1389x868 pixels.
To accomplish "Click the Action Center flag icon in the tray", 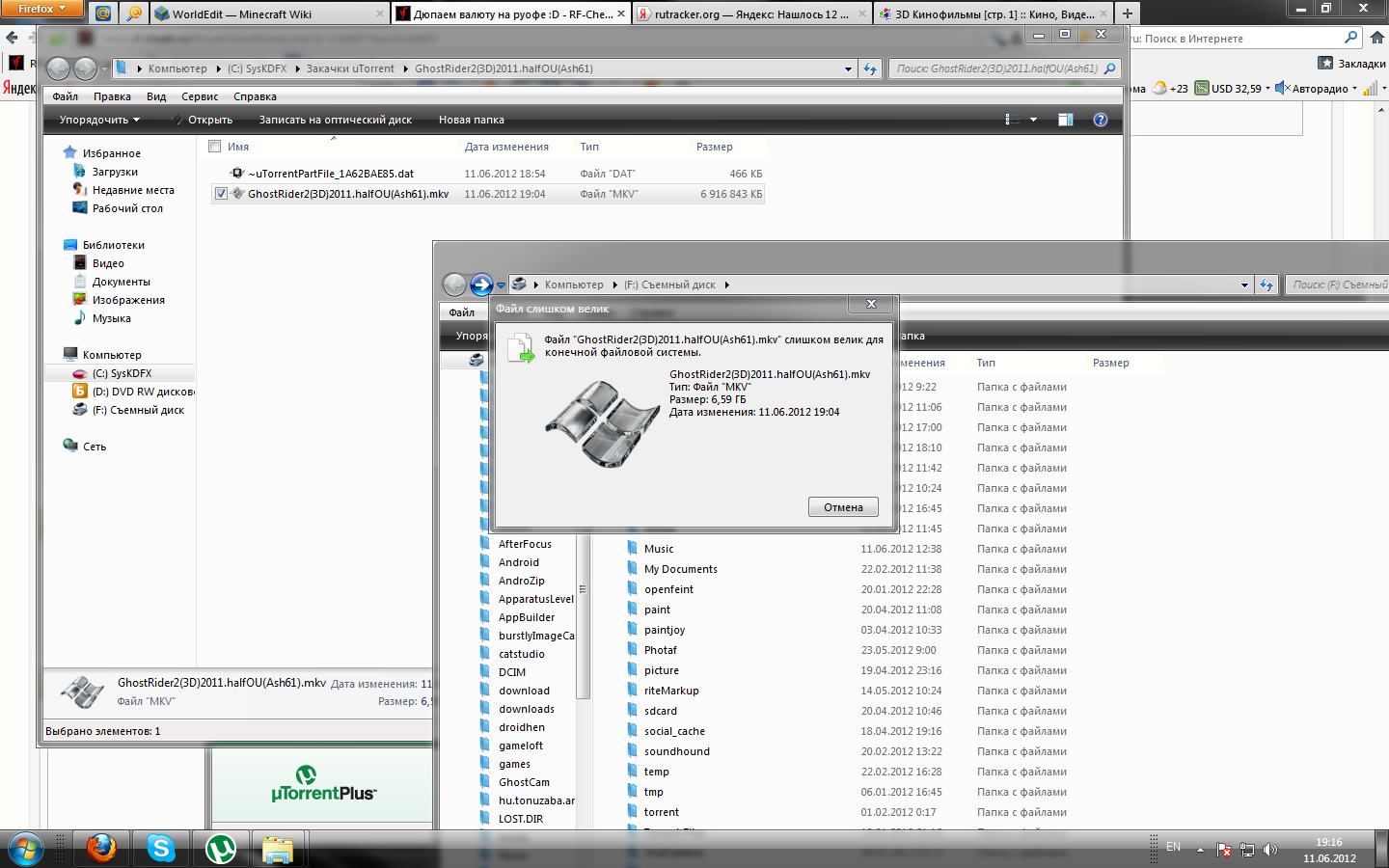I will [1224, 850].
